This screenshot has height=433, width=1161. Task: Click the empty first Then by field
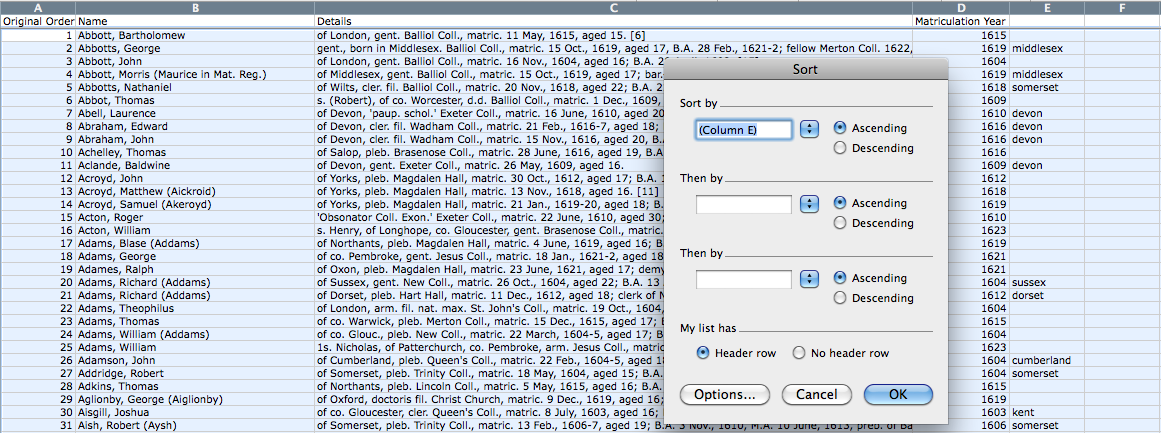click(x=744, y=205)
